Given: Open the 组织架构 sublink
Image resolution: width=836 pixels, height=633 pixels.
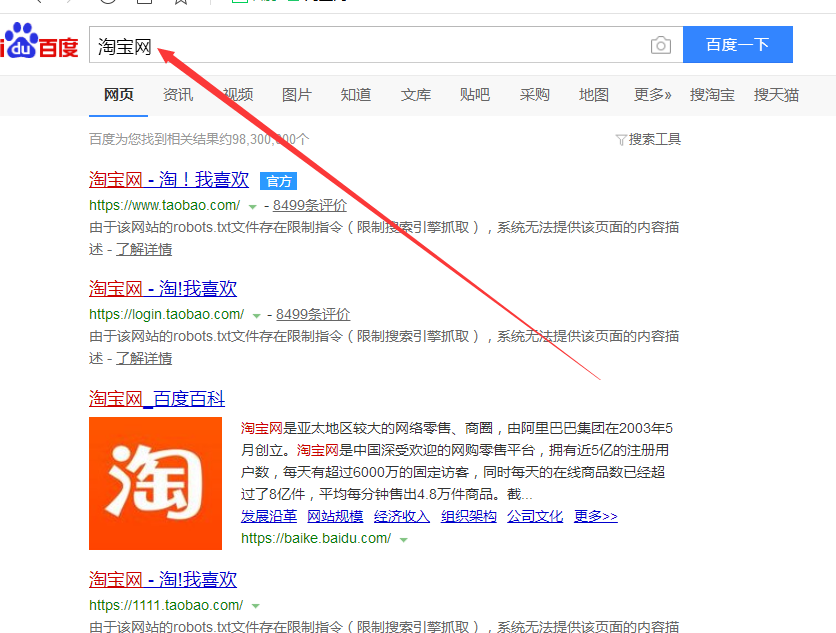Looking at the screenshot, I should click(469, 516).
